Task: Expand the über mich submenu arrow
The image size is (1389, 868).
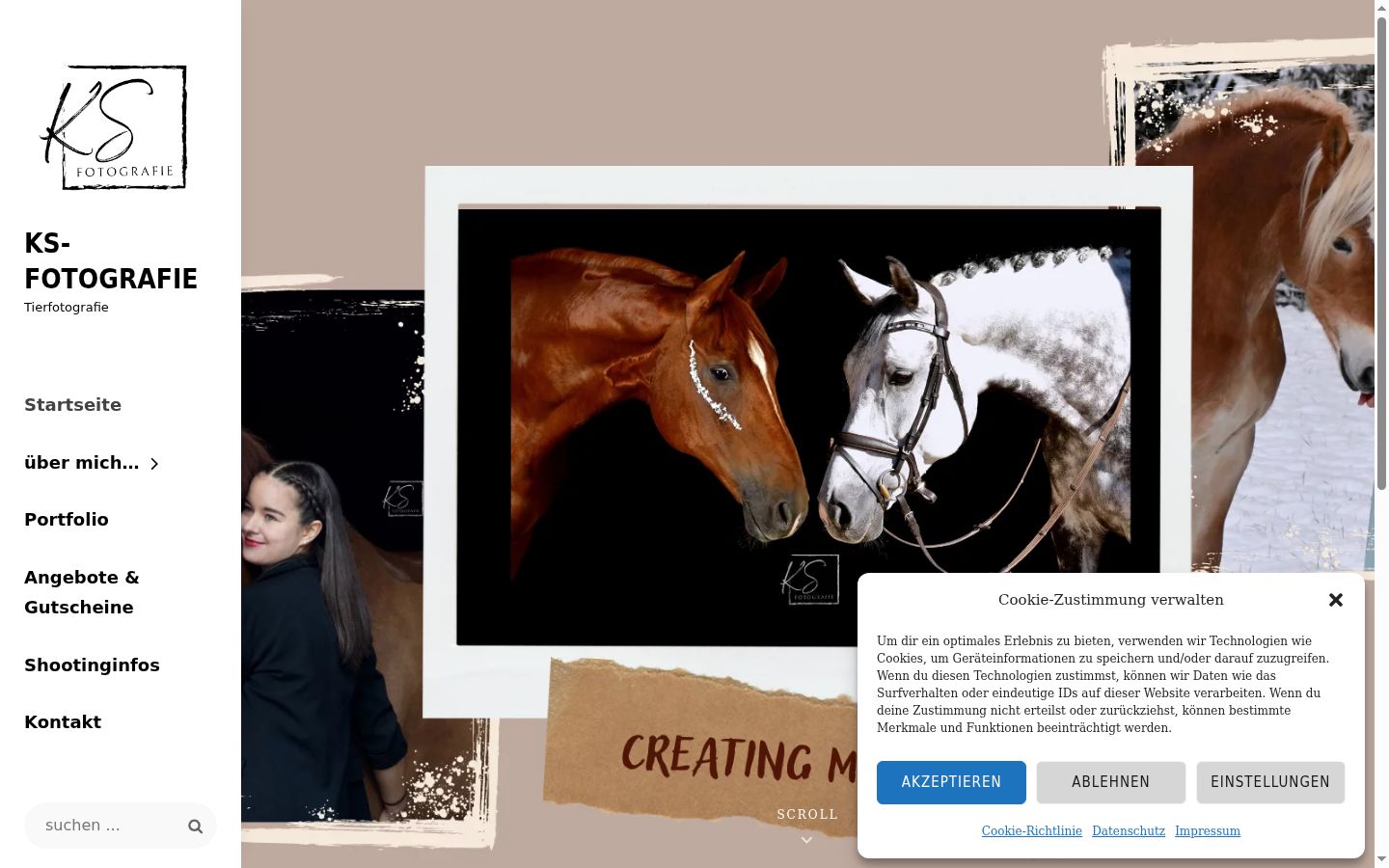Action: (x=154, y=464)
